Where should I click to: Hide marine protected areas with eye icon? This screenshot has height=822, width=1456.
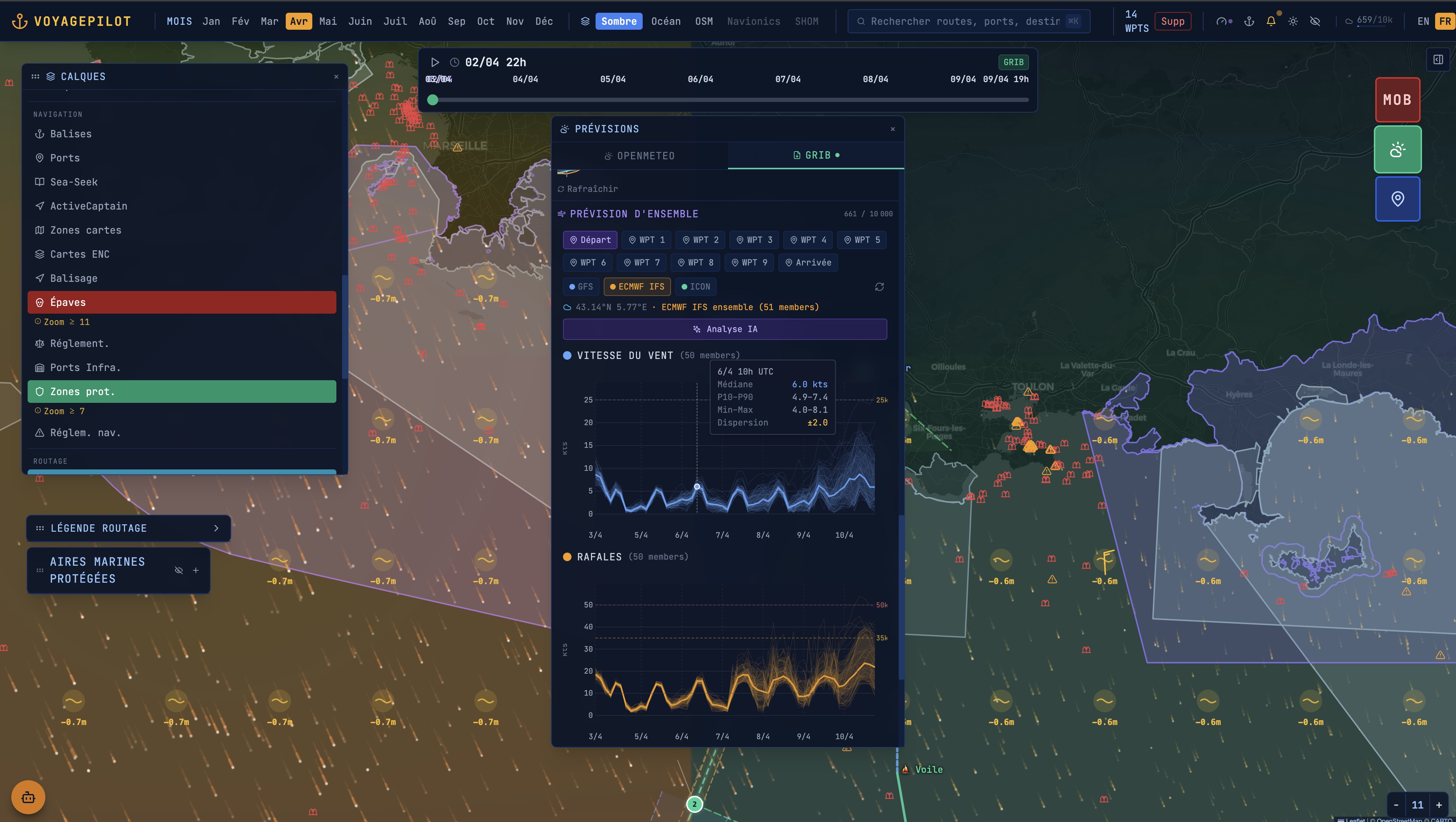[178, 570]
